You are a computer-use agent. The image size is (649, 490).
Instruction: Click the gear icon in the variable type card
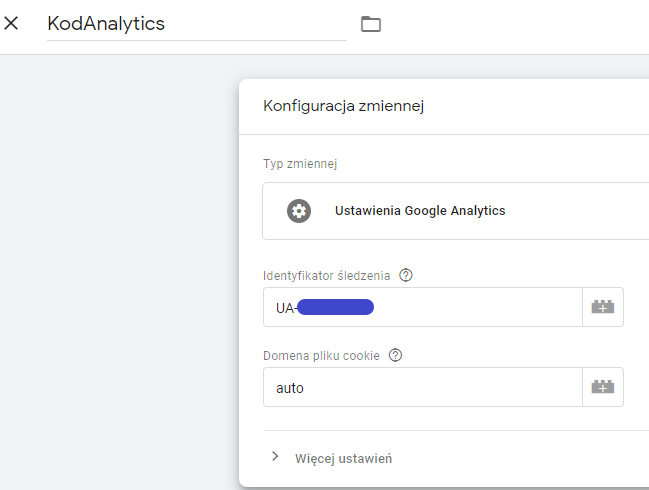tap(298, 211)
